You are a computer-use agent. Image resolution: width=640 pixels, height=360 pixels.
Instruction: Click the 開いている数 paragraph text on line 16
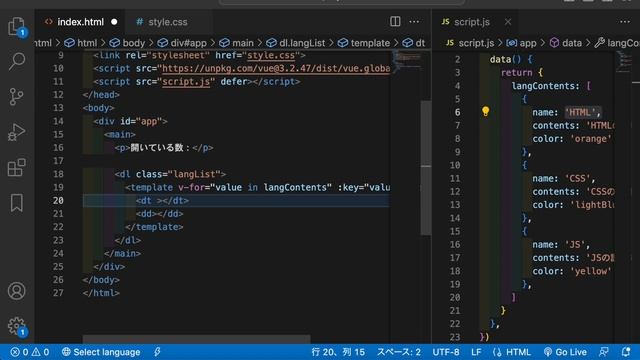(x=157, y=147)
